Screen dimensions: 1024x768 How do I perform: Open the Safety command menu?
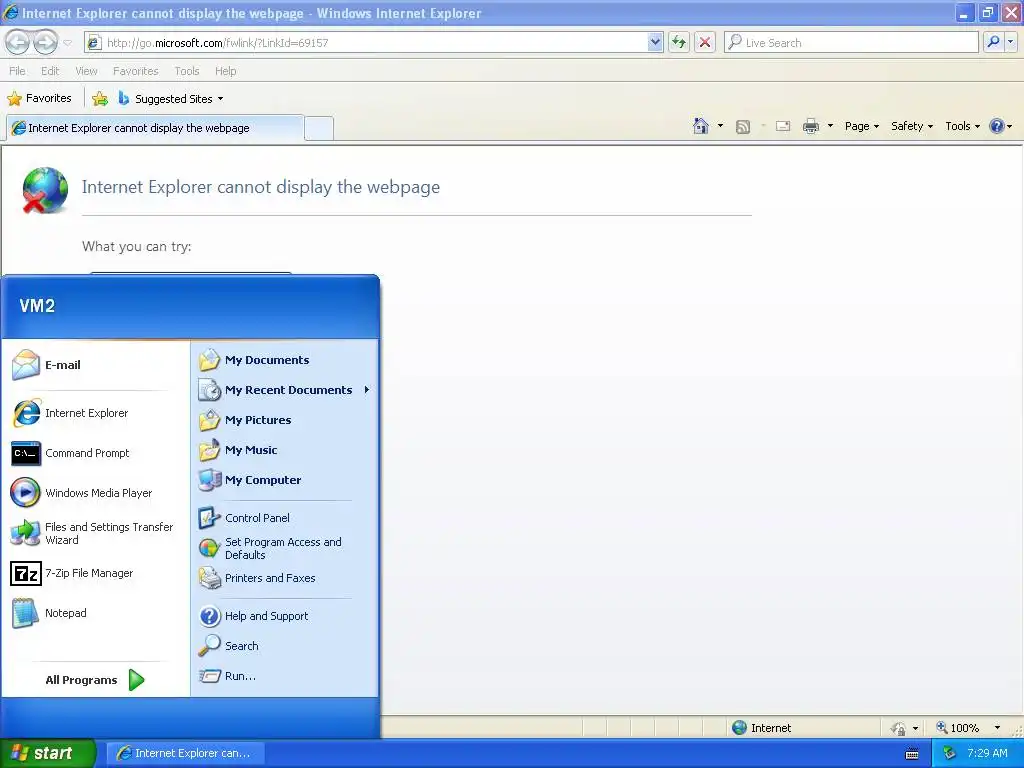point(912,126)
